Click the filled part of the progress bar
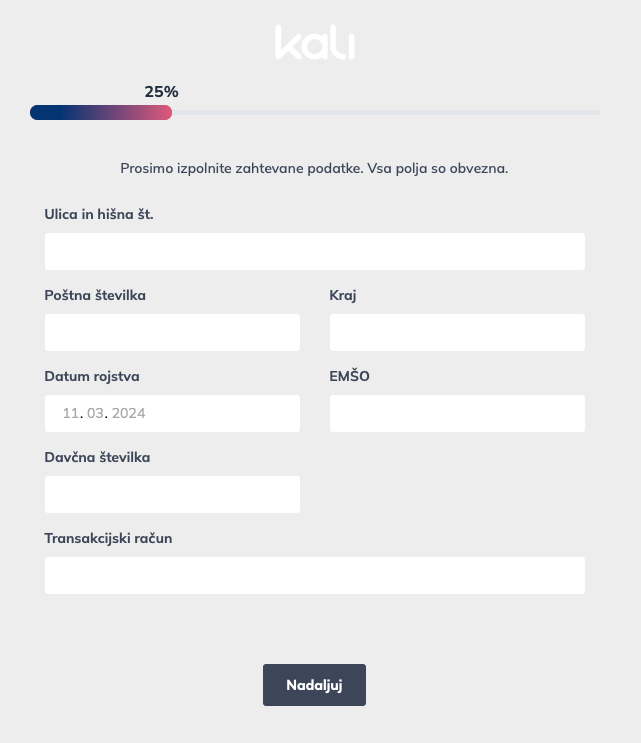Viewport: 641px width, 743px height. (100, 113)
